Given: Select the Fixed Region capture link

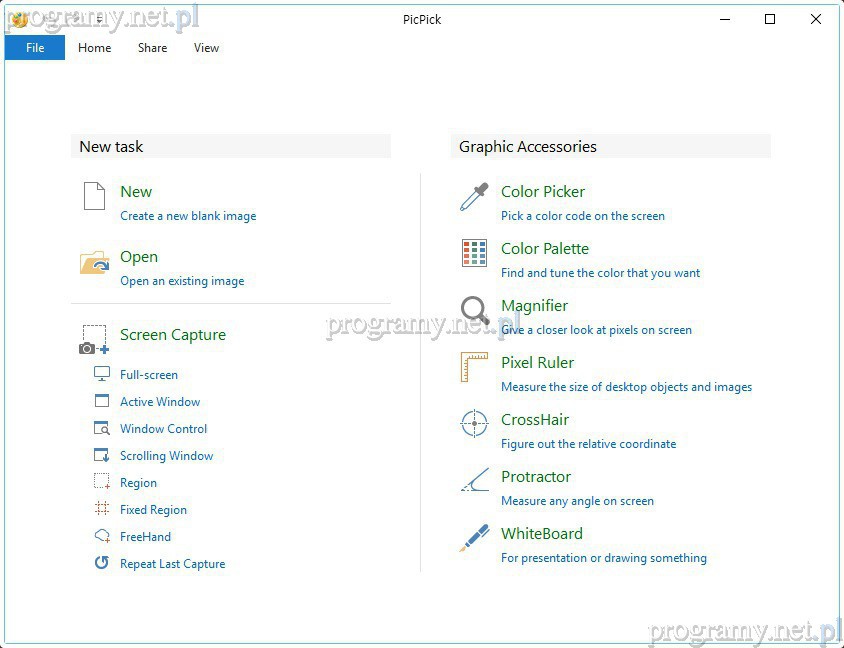Looking at the screenshot, I should pyautogui.click(x=153, y=510).
